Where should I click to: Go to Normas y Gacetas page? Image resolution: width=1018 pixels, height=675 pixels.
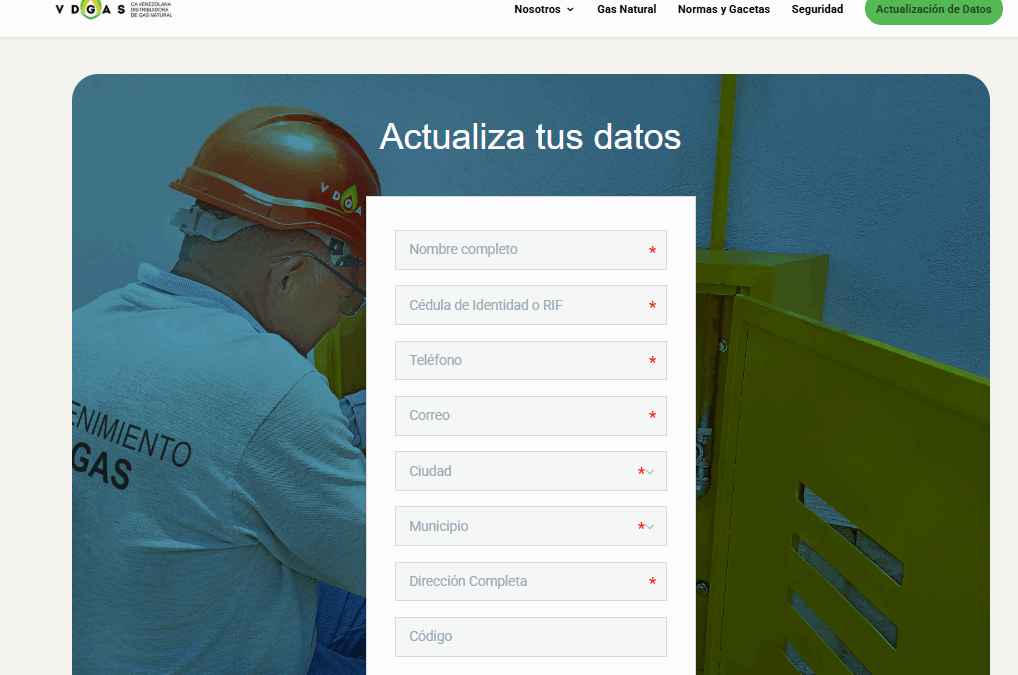tap(723, 9)
